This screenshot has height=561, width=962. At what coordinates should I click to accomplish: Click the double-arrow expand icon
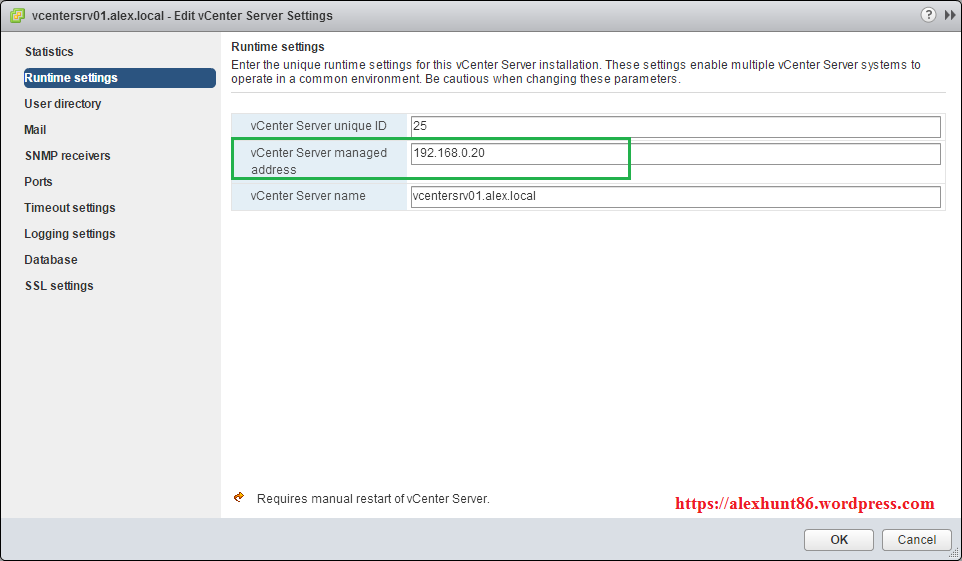[949, 15]
